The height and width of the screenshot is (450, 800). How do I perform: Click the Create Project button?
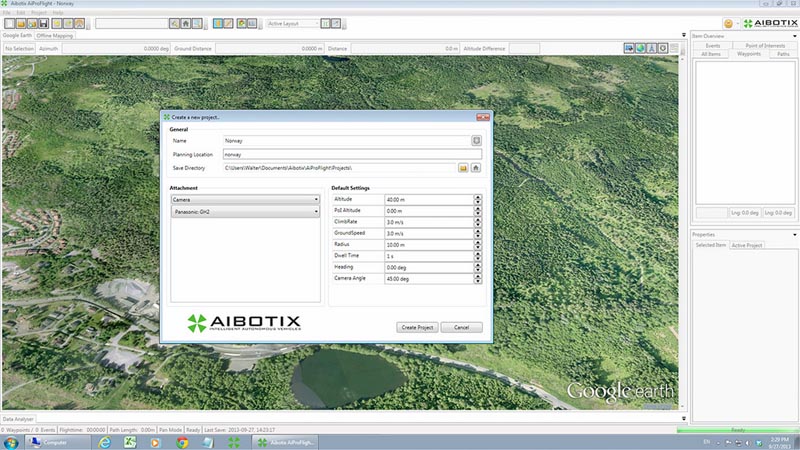[417, 327]
